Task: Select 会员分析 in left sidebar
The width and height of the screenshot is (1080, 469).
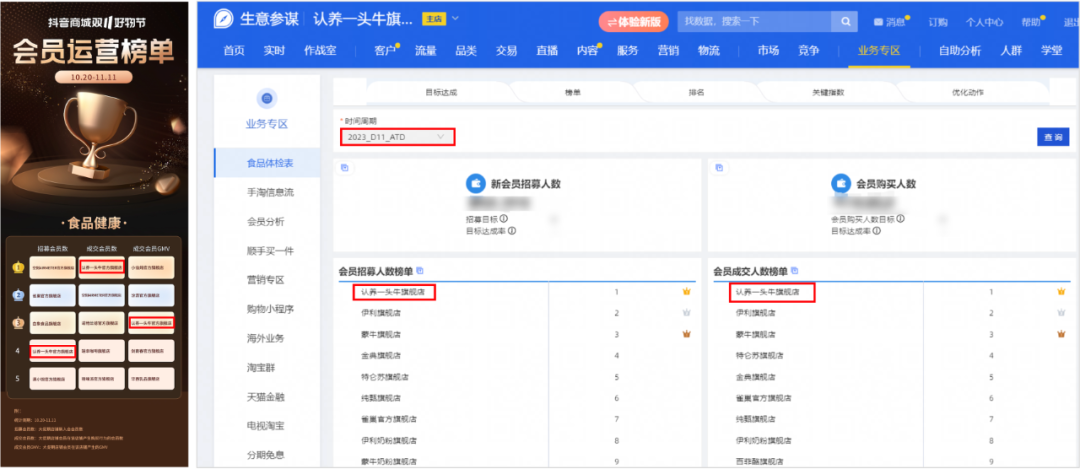Action: (266, 222)
